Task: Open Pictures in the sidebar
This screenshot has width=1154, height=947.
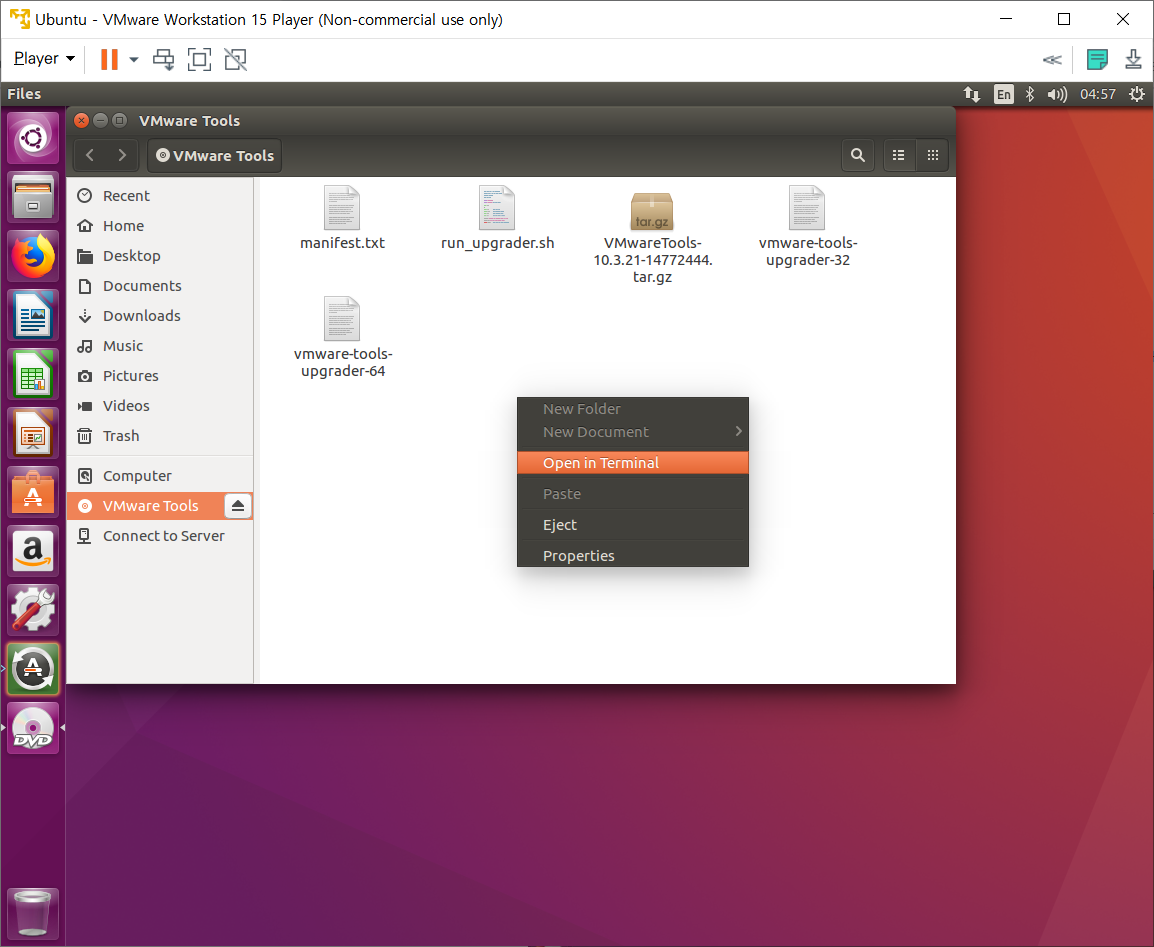Action: pos(160,376)
